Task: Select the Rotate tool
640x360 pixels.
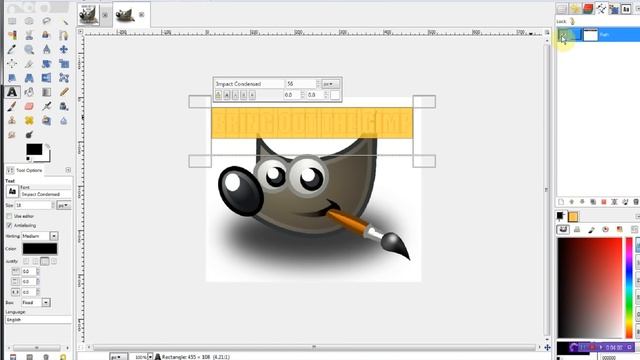Action: click(x=46, y=64)
